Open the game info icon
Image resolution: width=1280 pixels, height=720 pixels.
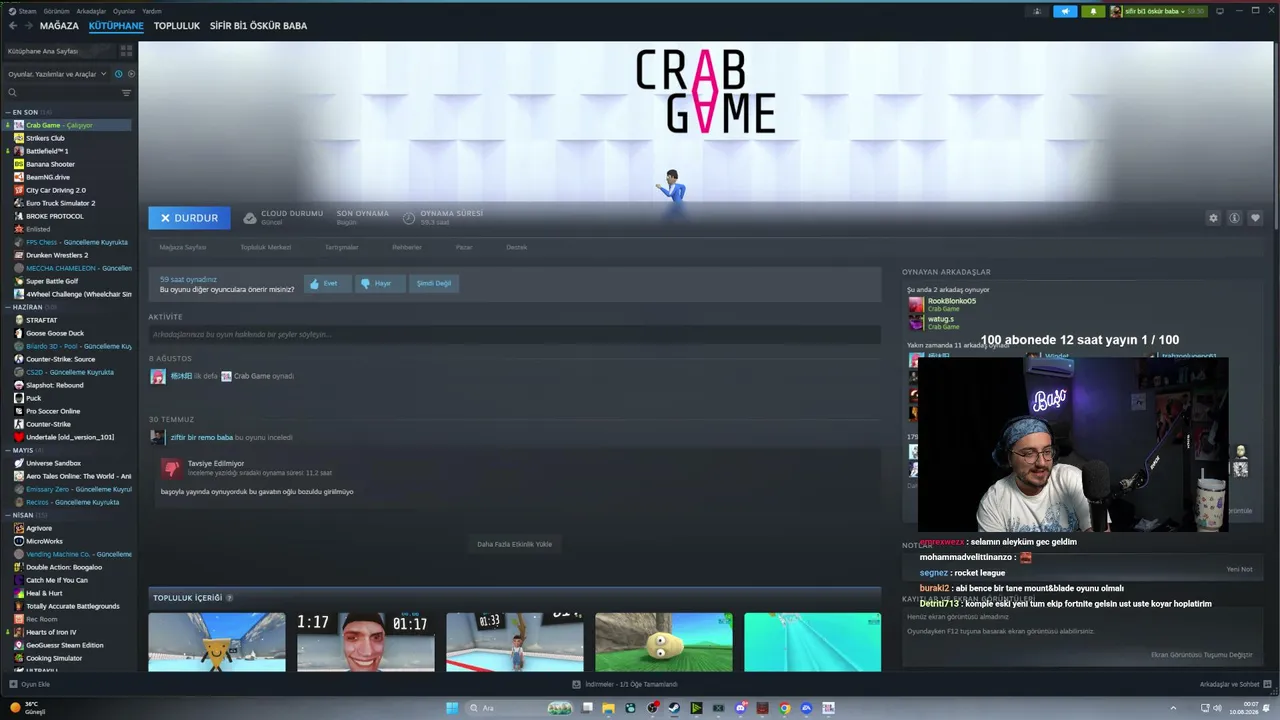1234,218
